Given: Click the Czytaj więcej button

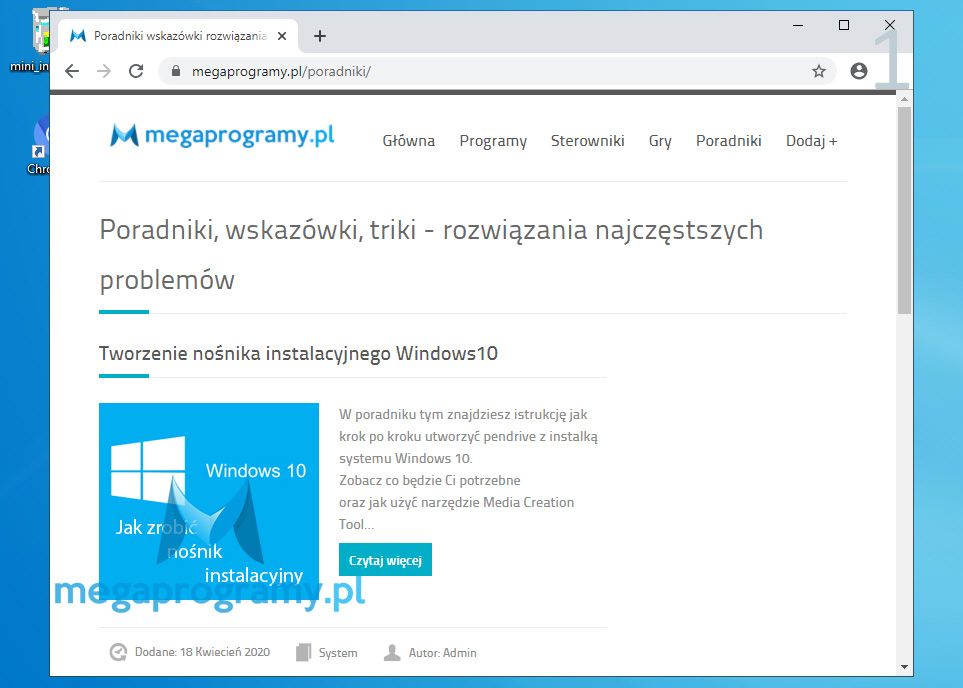Looking at the screenshot, I should [385, 560].
